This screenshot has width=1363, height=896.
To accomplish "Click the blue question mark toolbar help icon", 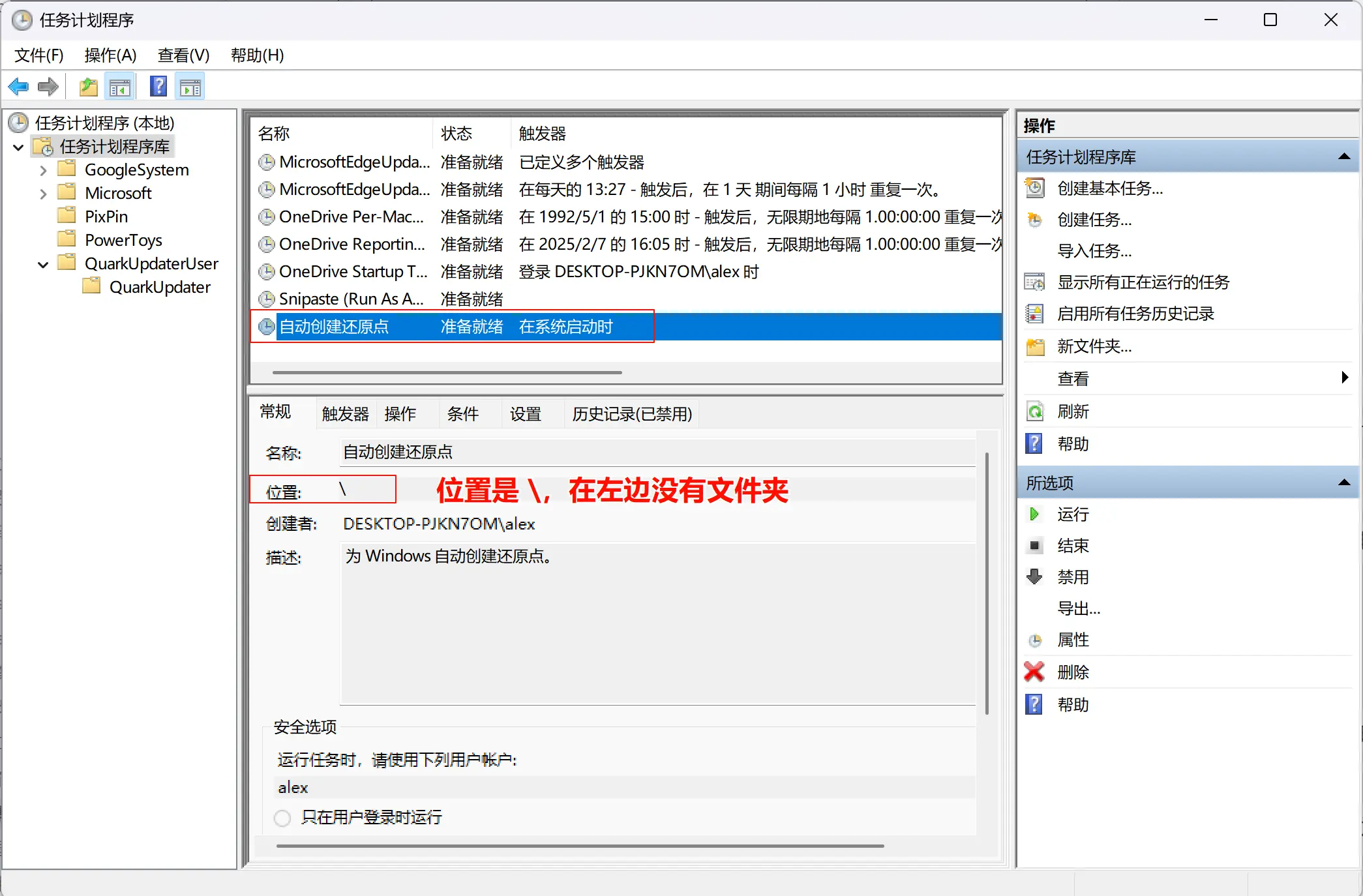I will click(158, 87).
